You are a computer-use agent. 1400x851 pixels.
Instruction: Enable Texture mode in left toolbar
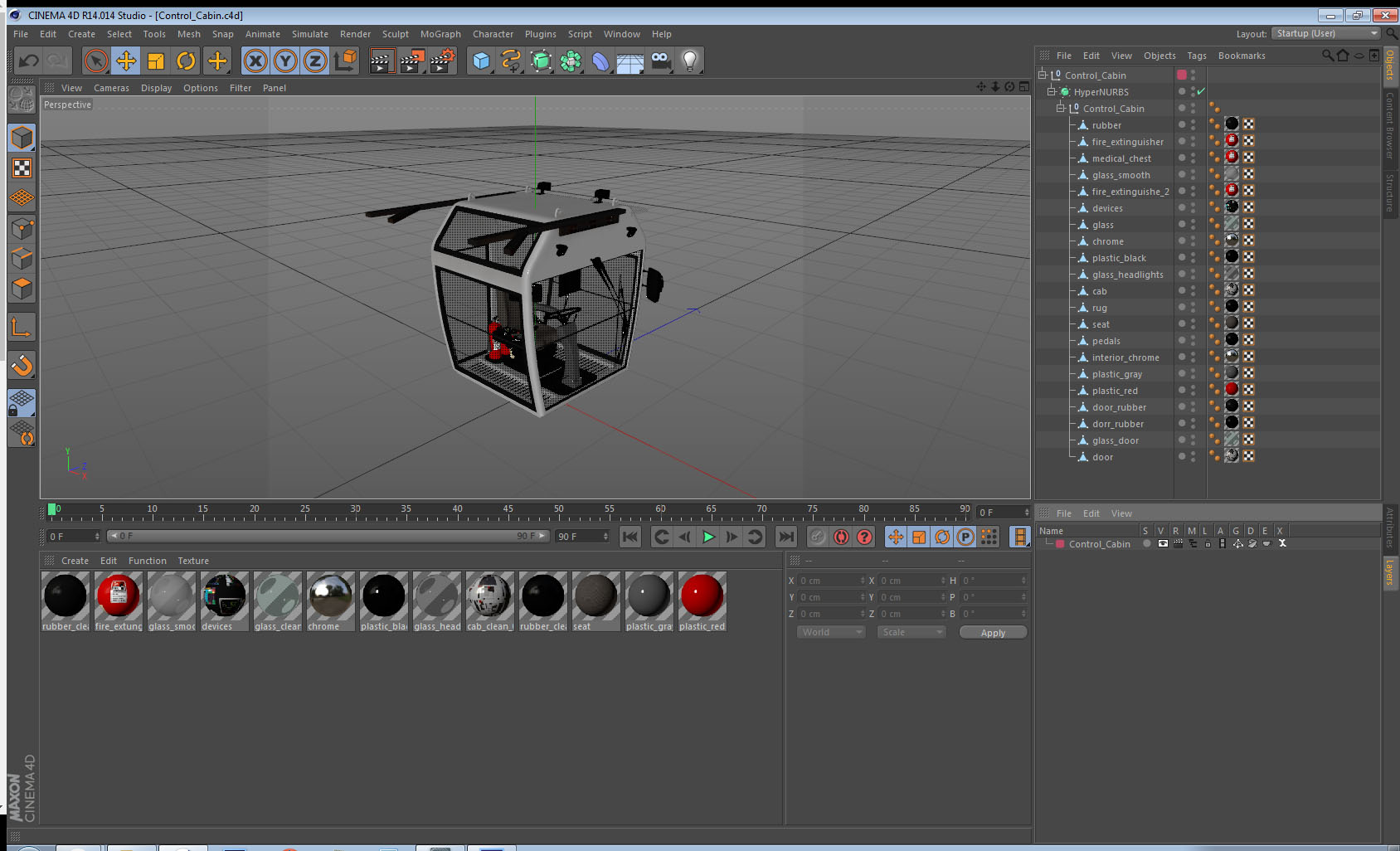click(22, 168)
